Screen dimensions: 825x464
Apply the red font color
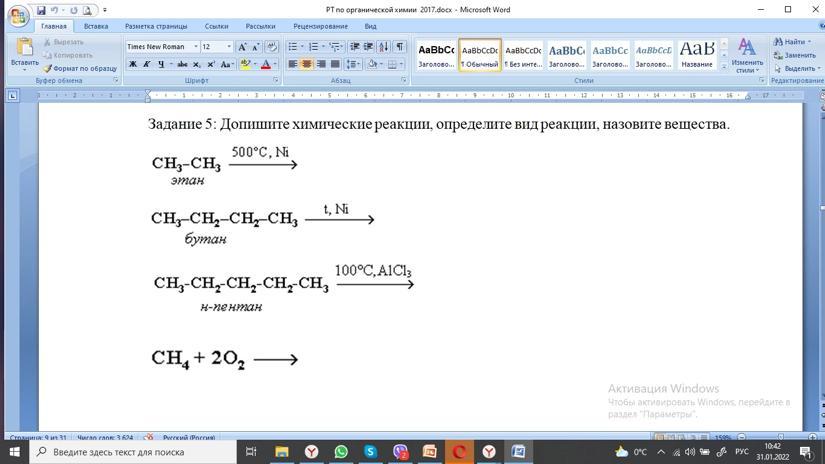click(x=266, y=64)
